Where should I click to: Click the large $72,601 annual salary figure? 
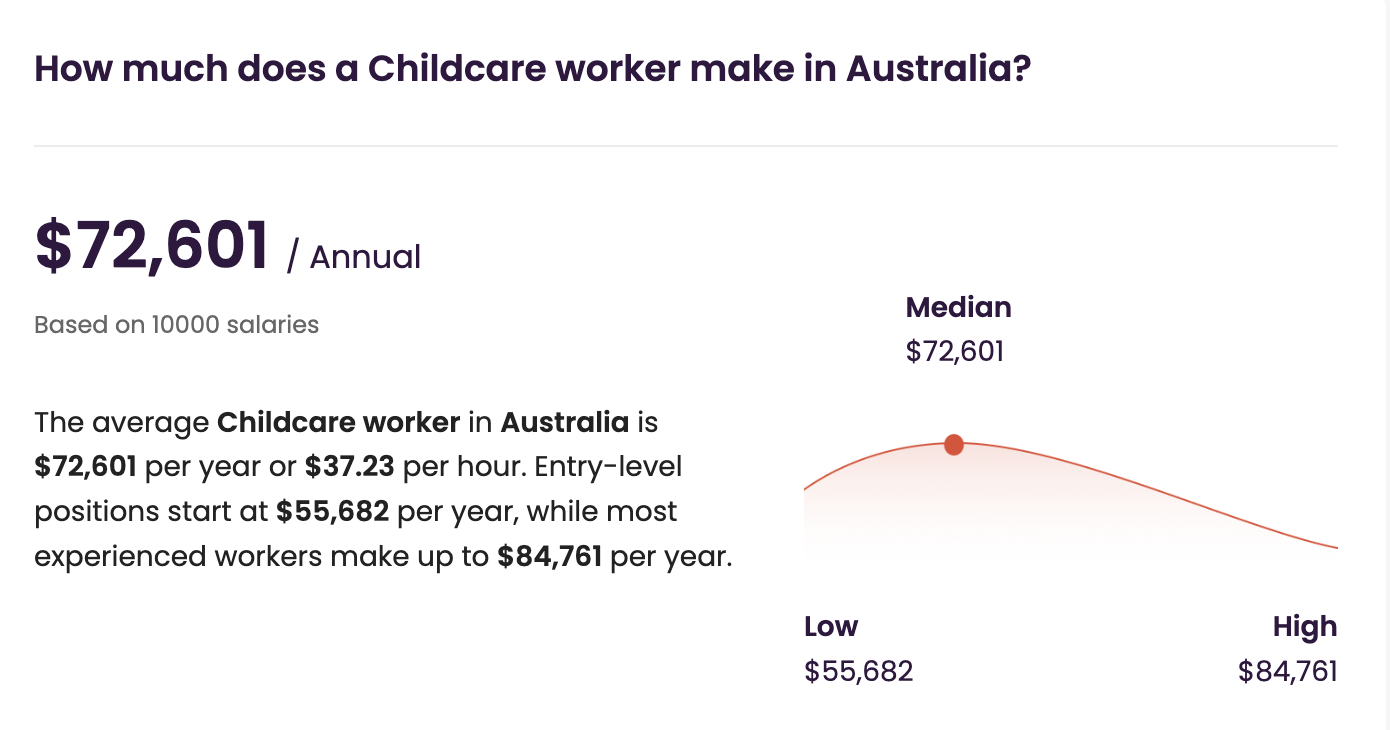pyautogui.click(x=152, y=245)
